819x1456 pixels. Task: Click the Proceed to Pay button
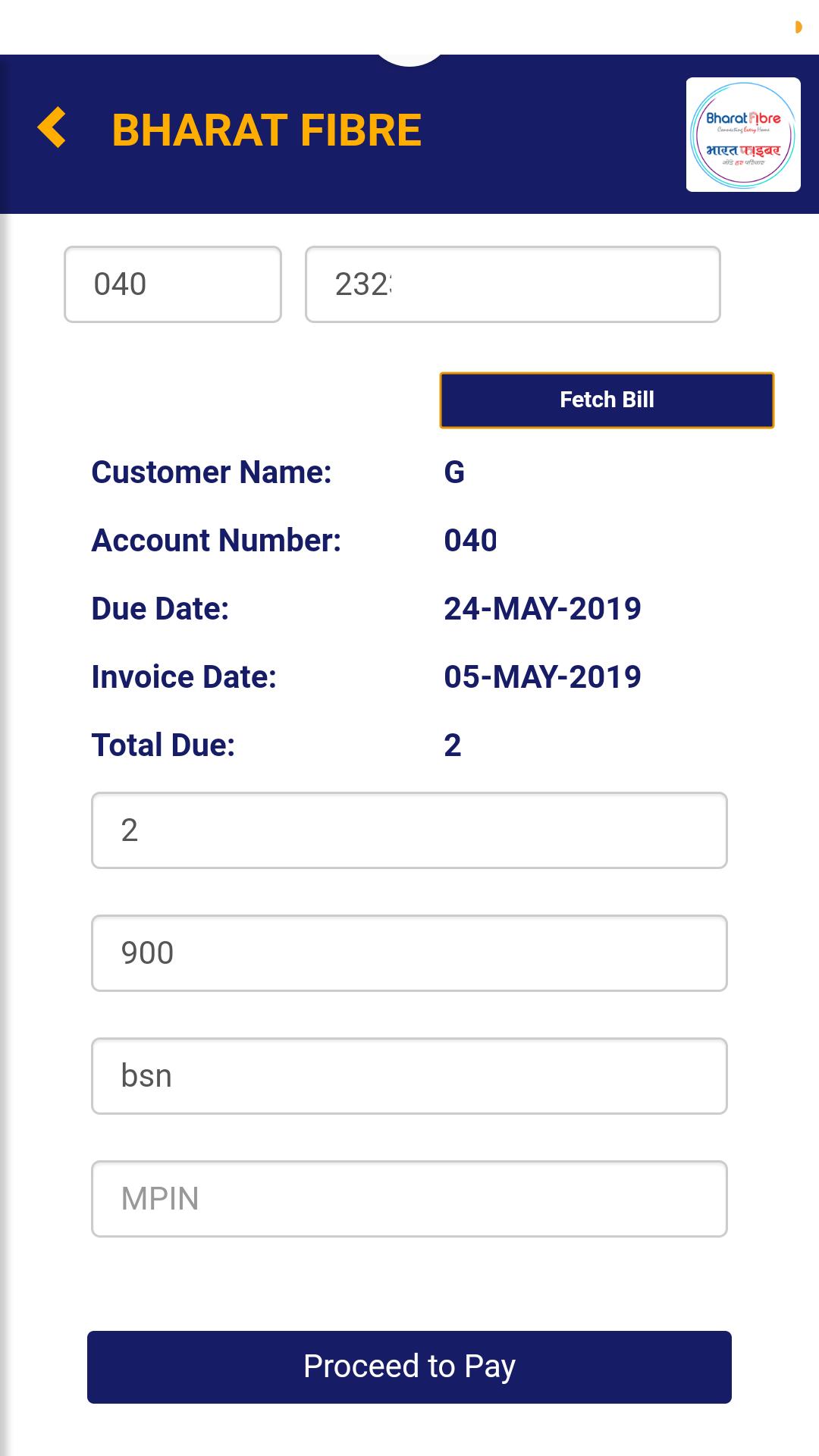[409, 1367]
